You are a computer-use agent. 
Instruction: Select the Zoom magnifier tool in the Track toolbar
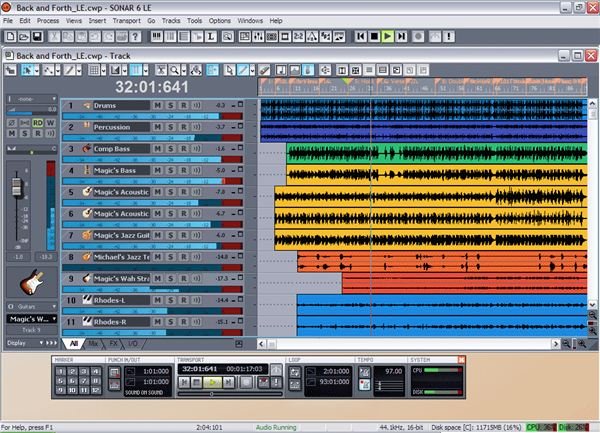174,70
